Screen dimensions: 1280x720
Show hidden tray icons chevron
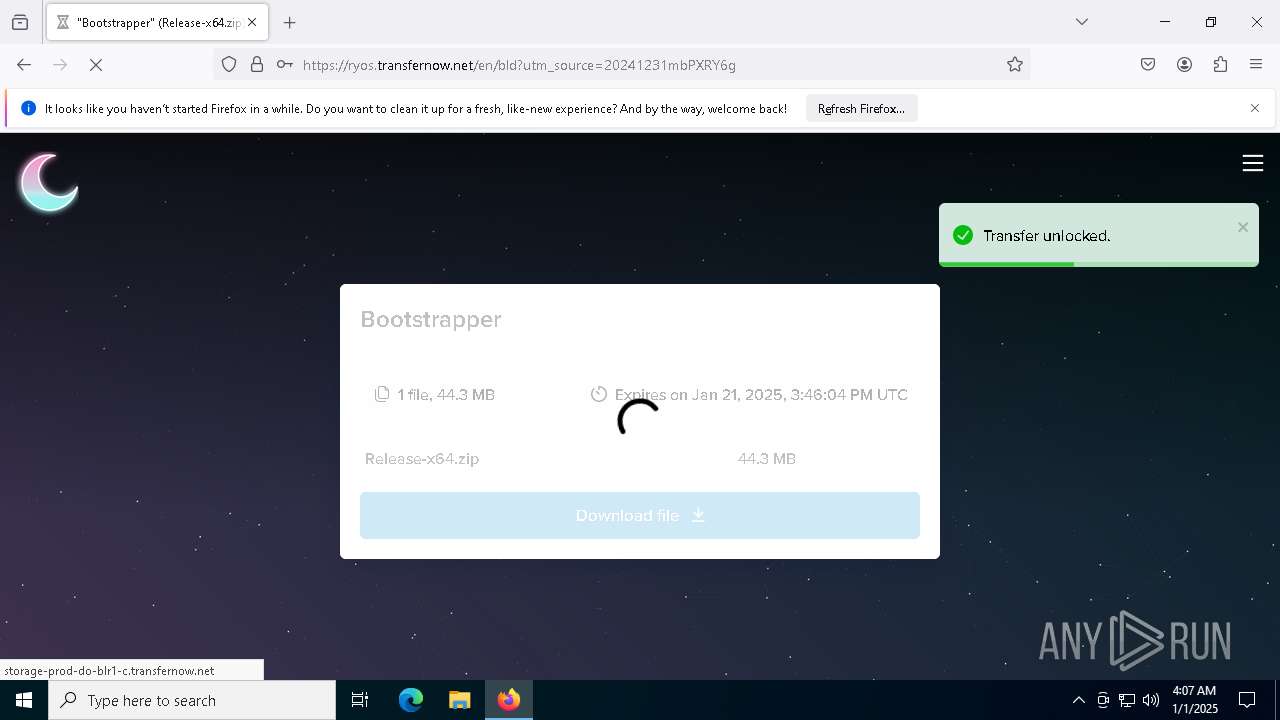click(x=1078, y=700)
